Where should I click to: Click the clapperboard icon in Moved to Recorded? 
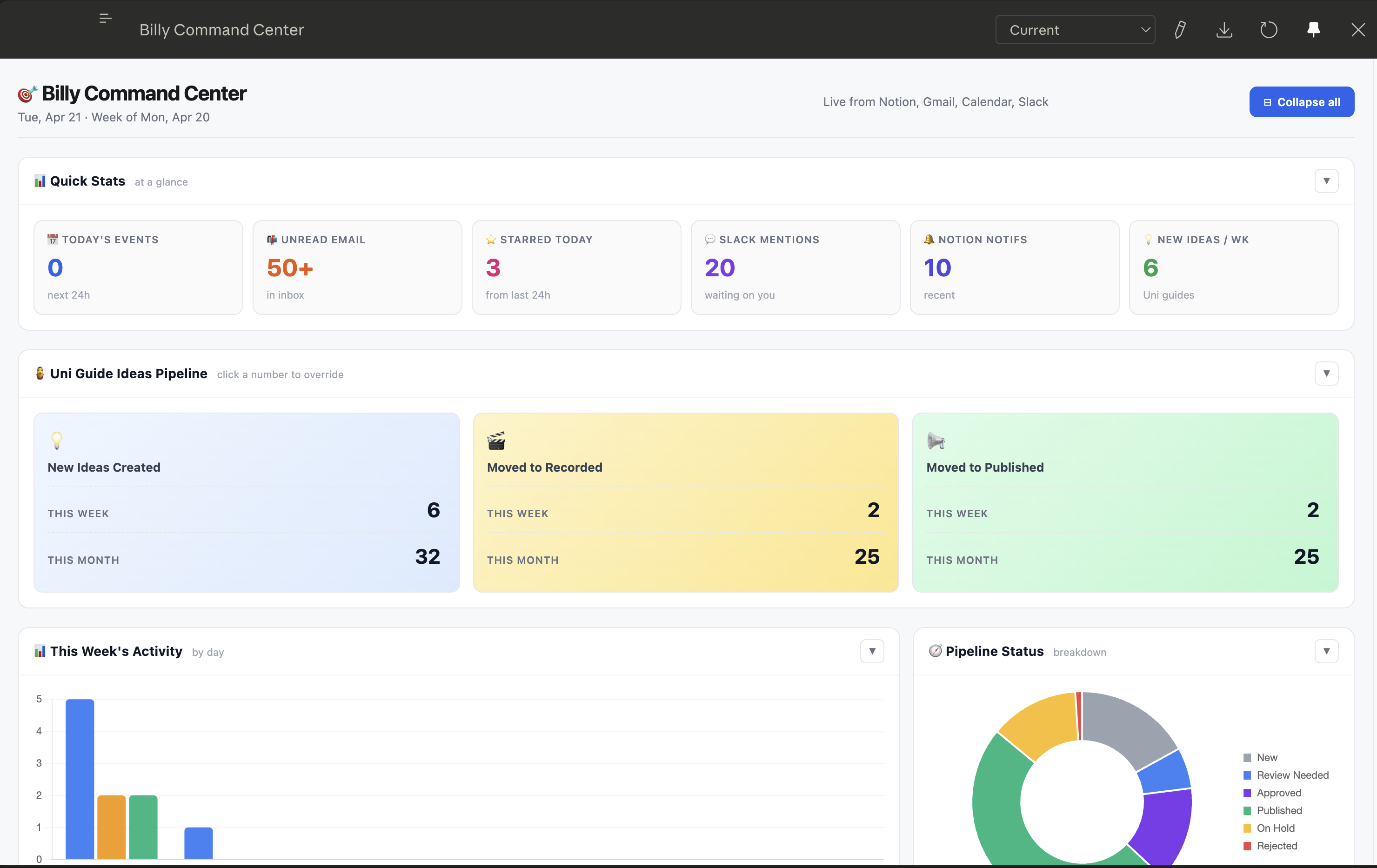(496, 441)
